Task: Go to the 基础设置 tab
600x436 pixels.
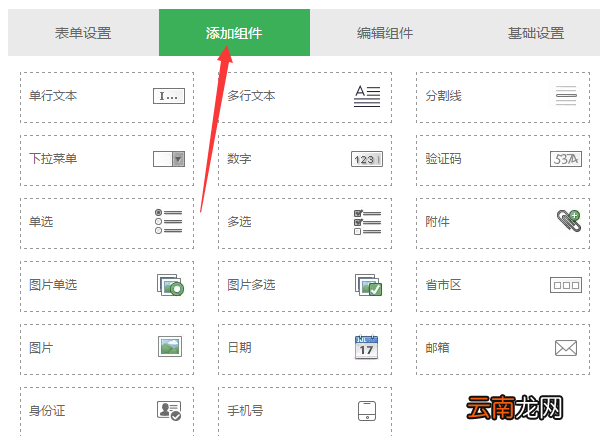Action: 536,33
